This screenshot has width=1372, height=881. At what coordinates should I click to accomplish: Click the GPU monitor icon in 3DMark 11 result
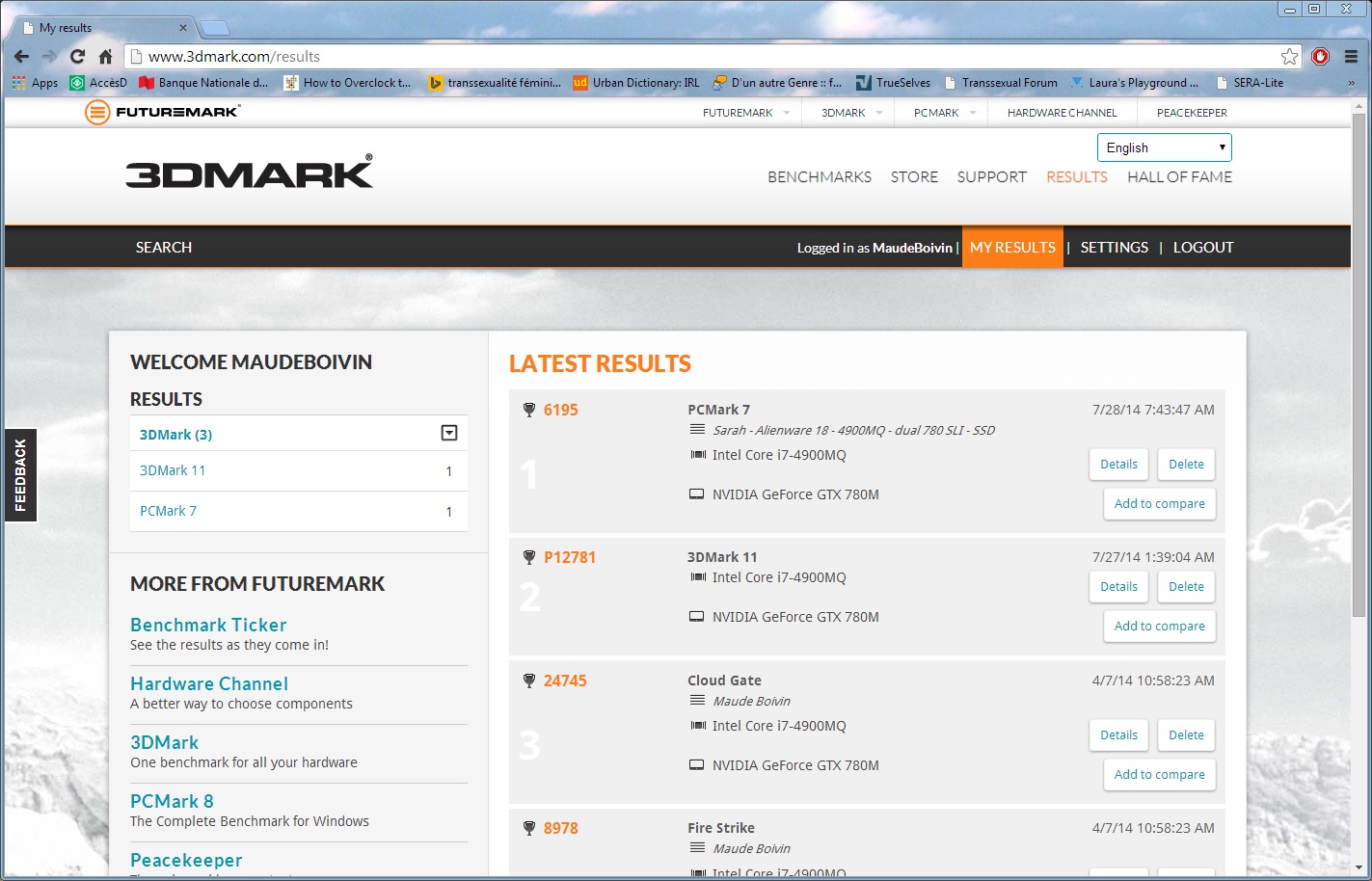click(x=696, y=617)
